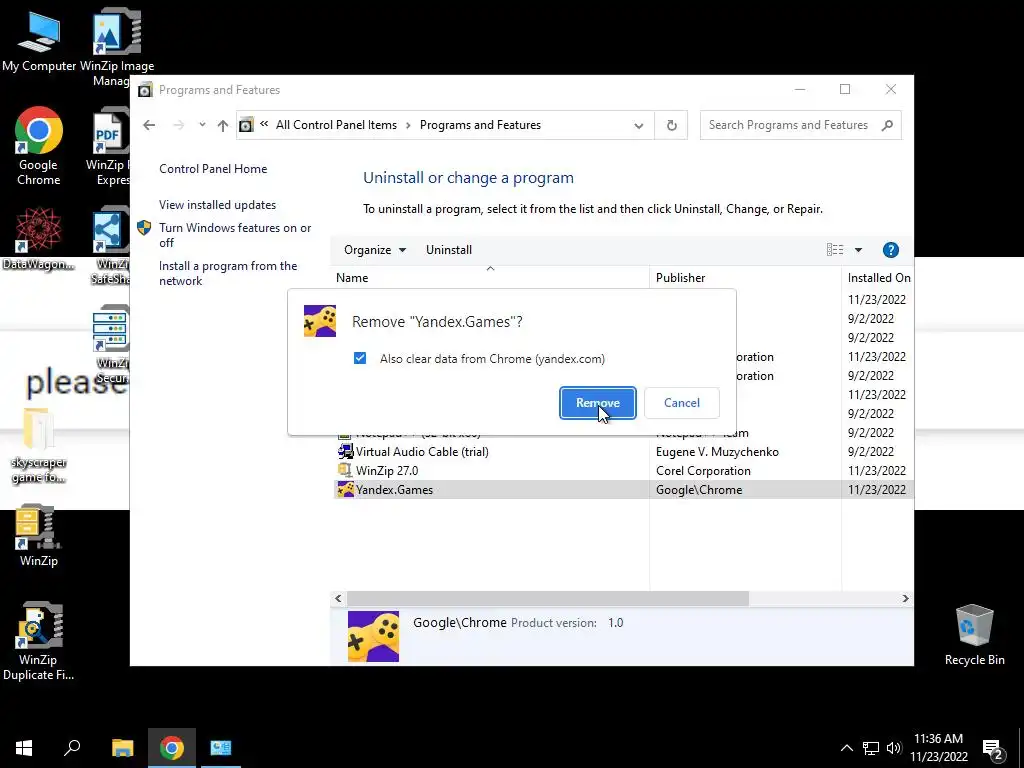
Task: Select All Control Panel Items breadcrumb
Action: (x=336, y=125)
